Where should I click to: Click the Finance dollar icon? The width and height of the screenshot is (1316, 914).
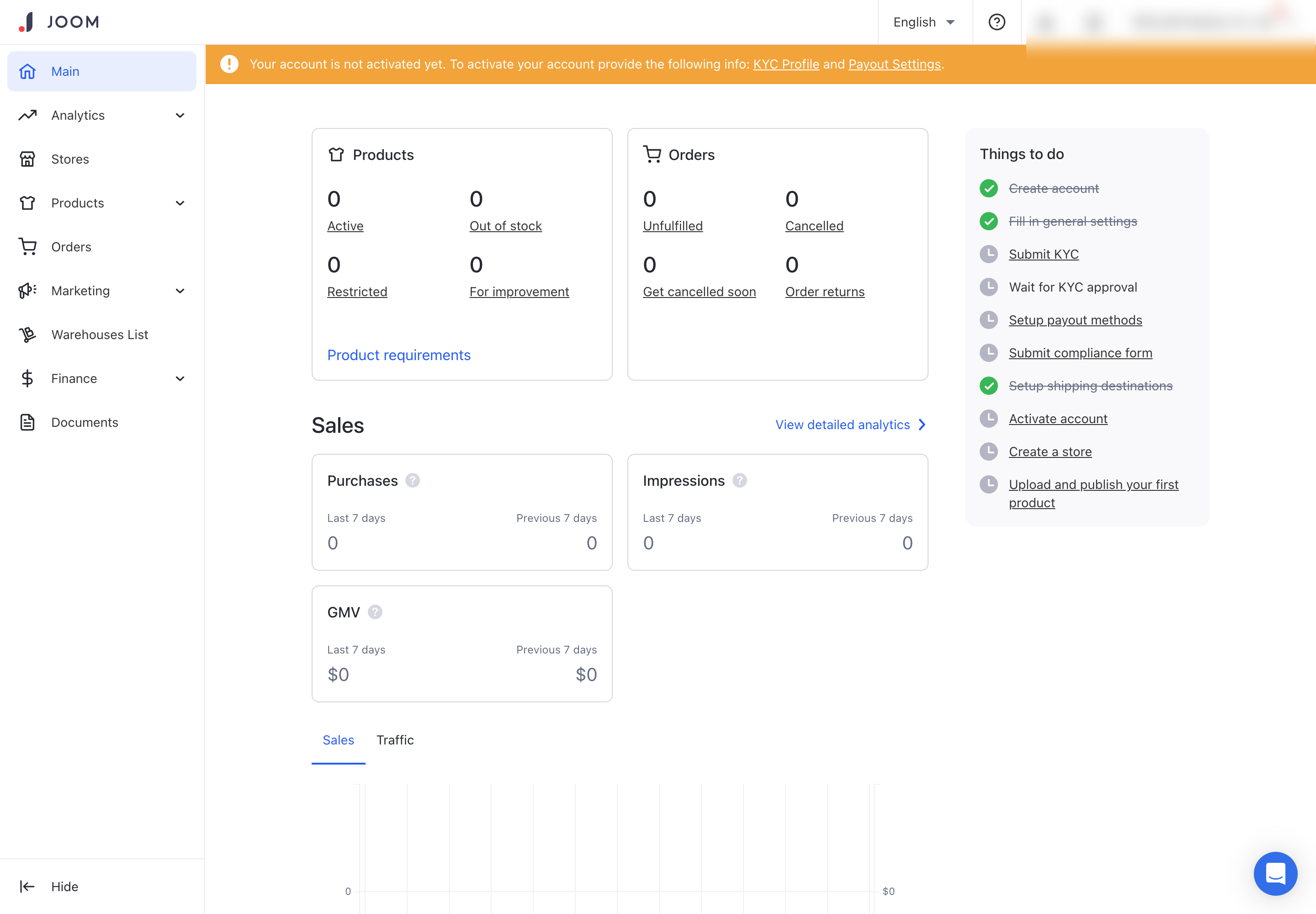coord(27,378)
